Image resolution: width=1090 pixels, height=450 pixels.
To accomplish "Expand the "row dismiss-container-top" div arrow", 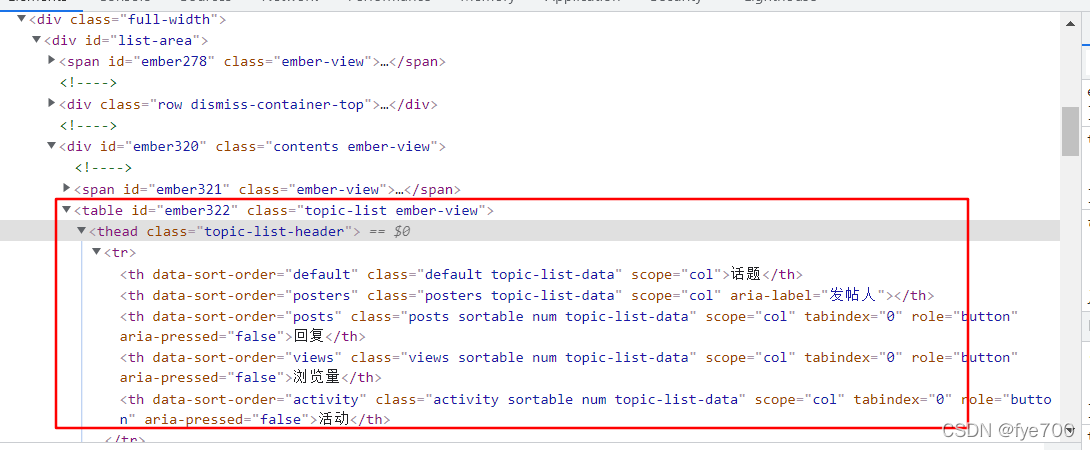I will 51,104.
